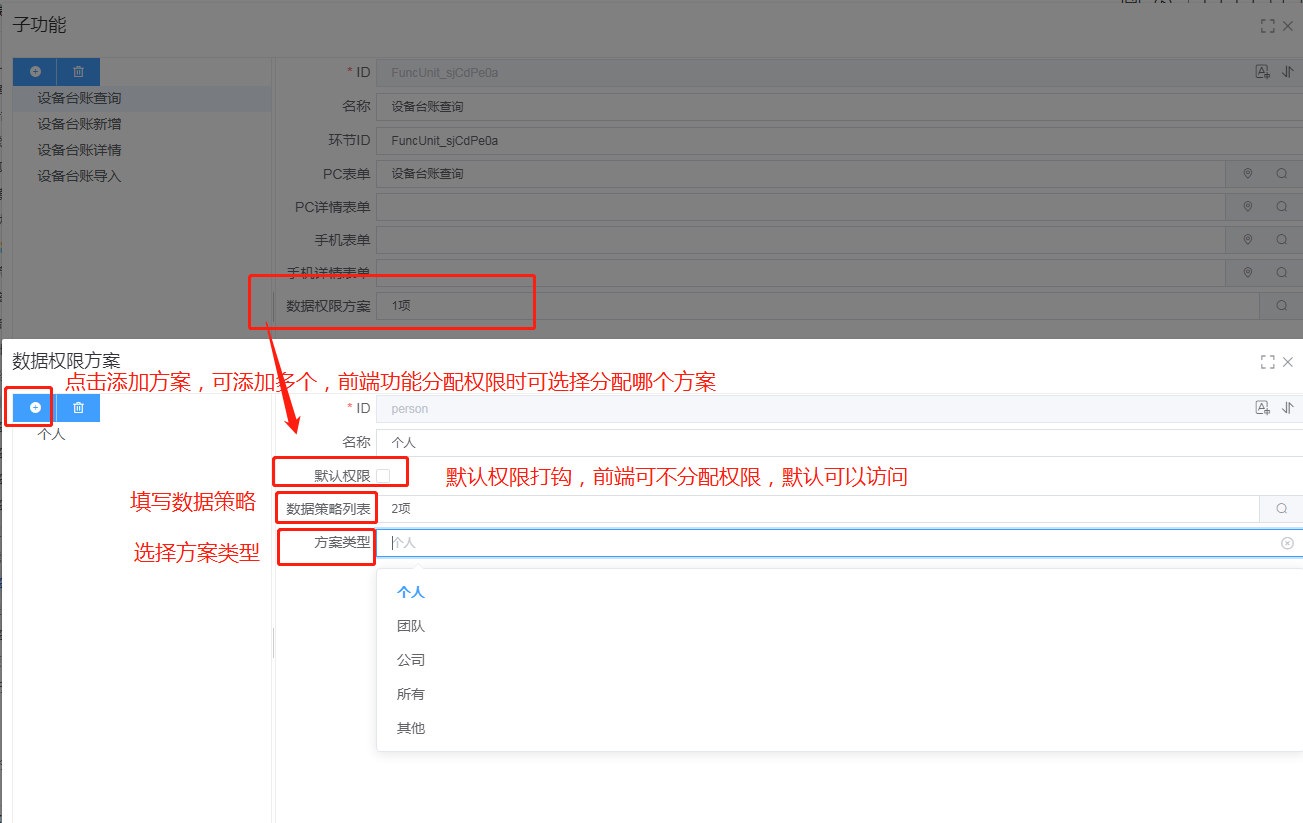Click search icon in 数据权限方案 field
This screenshot has width=1303, height=823.
click(x=1281, y=306)
